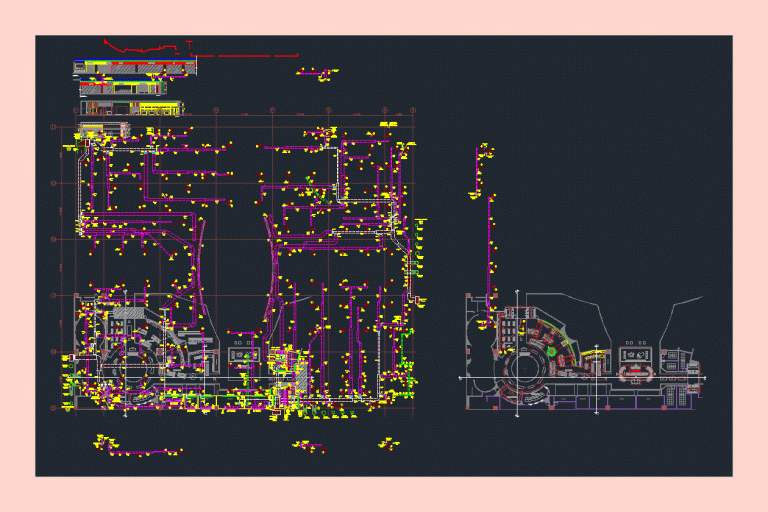
Task: Click the CAD drawing preview image
Action: 384,256
